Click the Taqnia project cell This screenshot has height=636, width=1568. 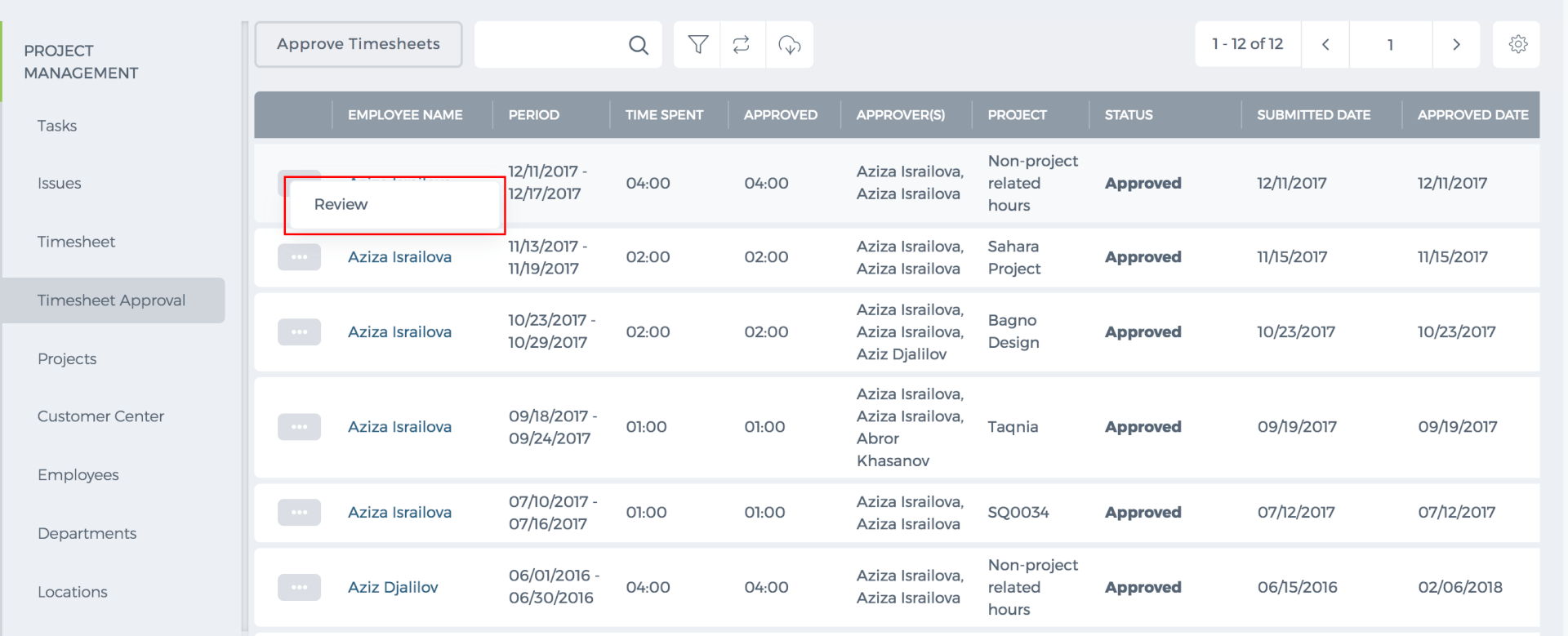coord(1013,427)
